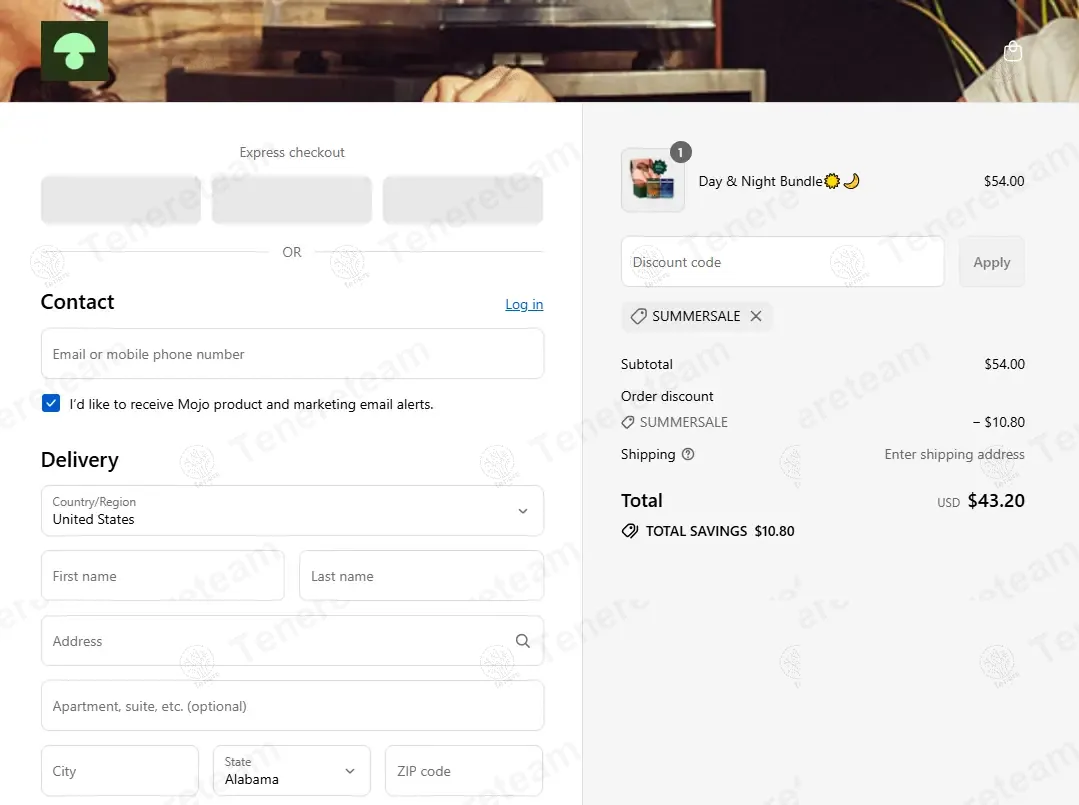Click the green mushroom store logo
This screenshot has width=1079, height=805.
pyautogui.click(x=74, y=51)
